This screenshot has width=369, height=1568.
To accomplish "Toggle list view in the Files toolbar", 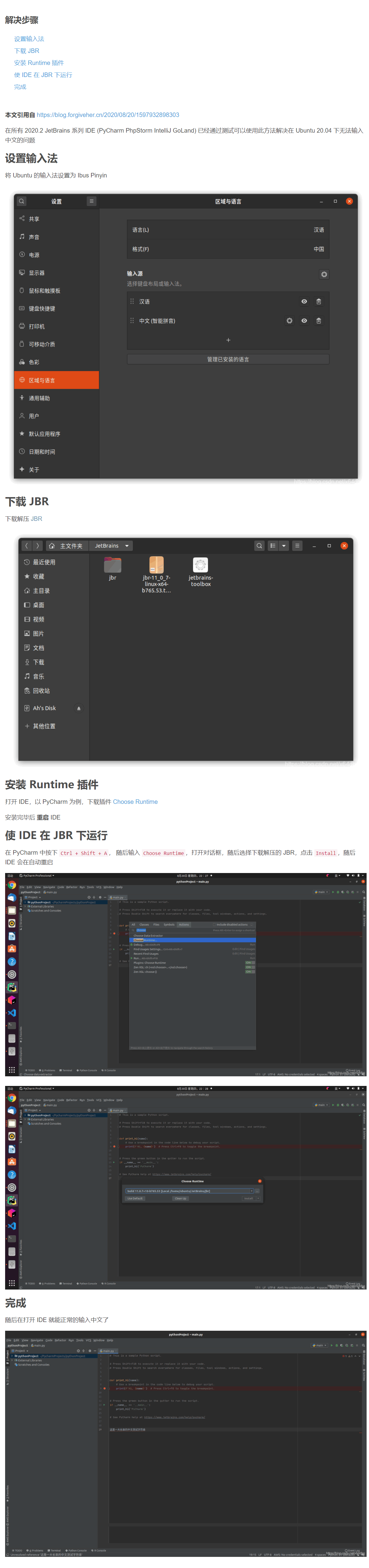I will [x=273, y=546].
